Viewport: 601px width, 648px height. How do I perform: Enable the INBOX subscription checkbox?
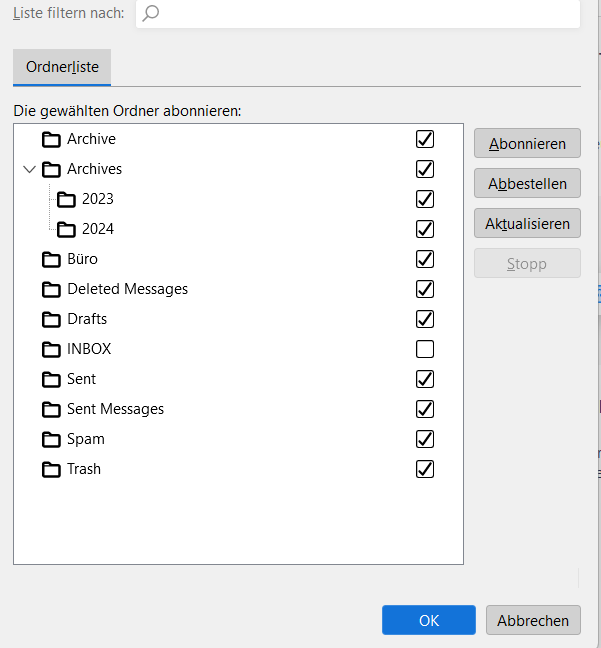(x=425, y=349)
